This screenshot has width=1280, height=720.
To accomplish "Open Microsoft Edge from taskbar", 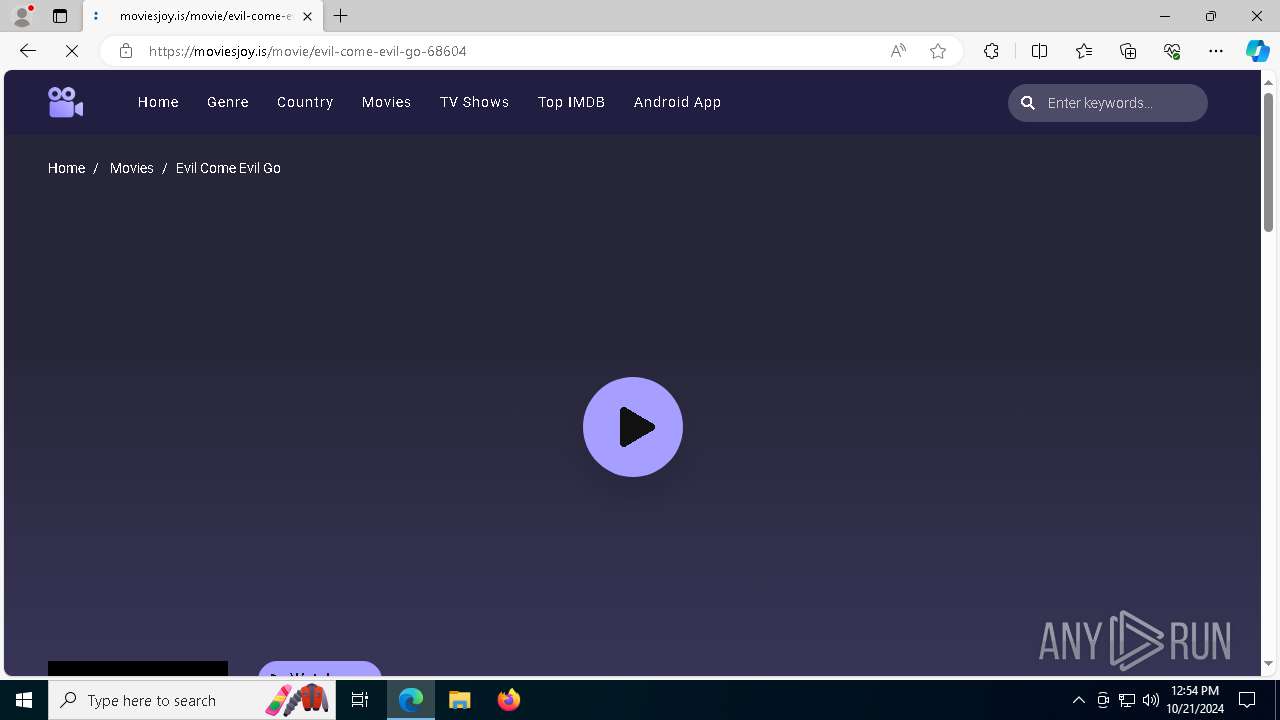I will (411, 700).
